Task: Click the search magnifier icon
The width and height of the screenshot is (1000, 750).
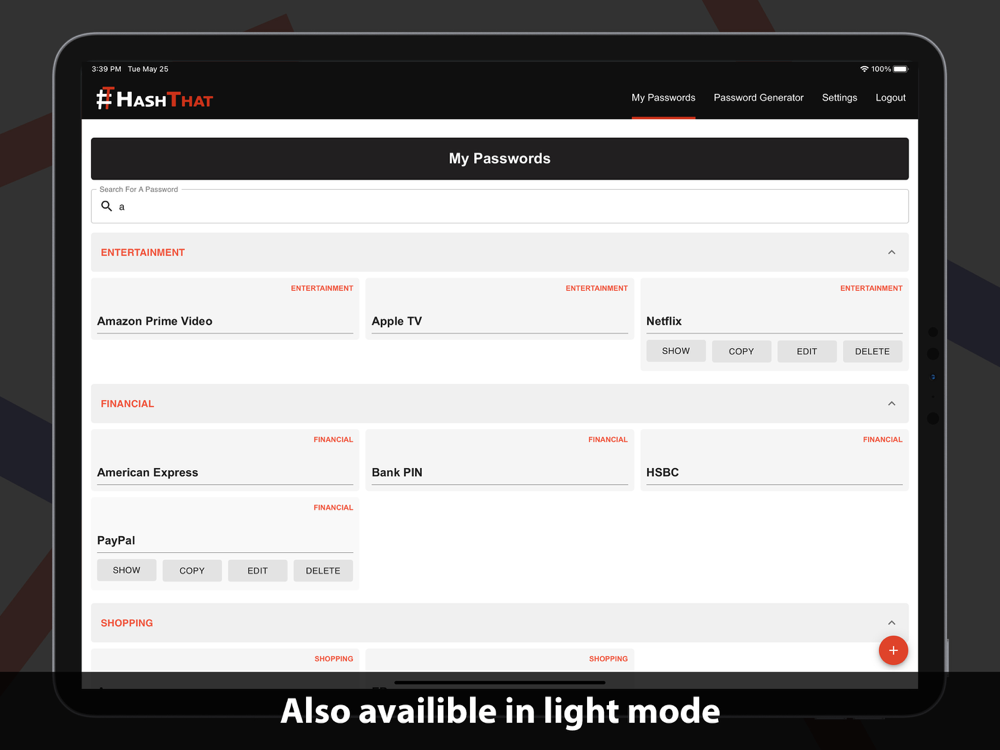Action: tap(107, 206)
